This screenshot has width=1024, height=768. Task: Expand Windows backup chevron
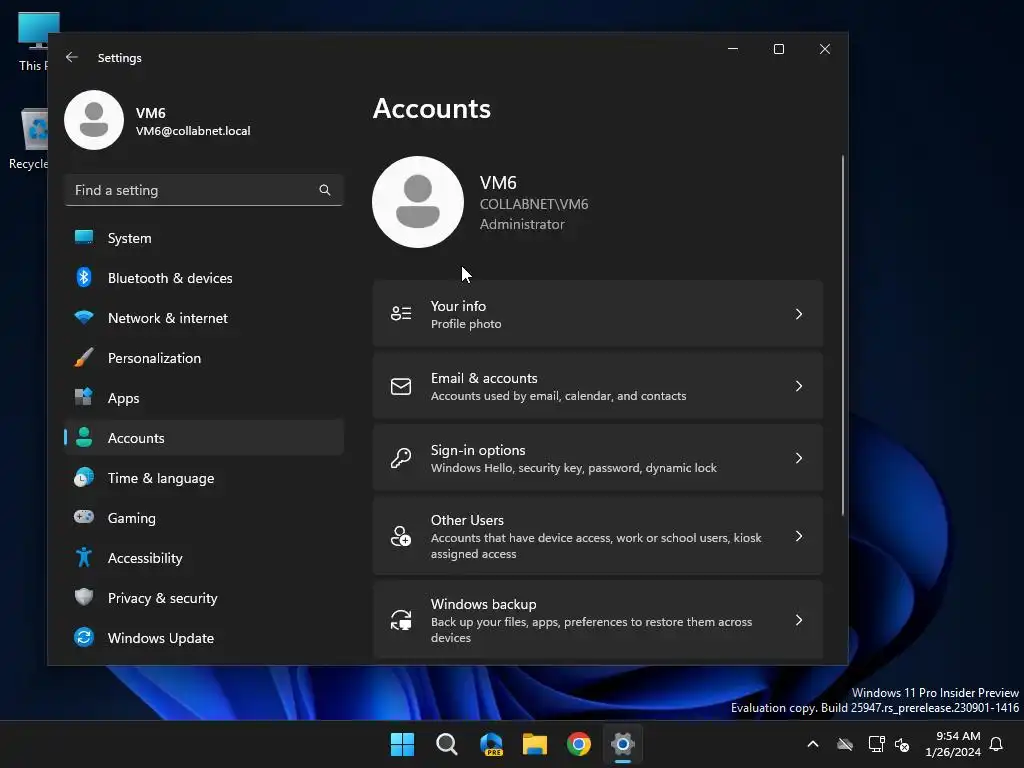(x=799, y=620)
